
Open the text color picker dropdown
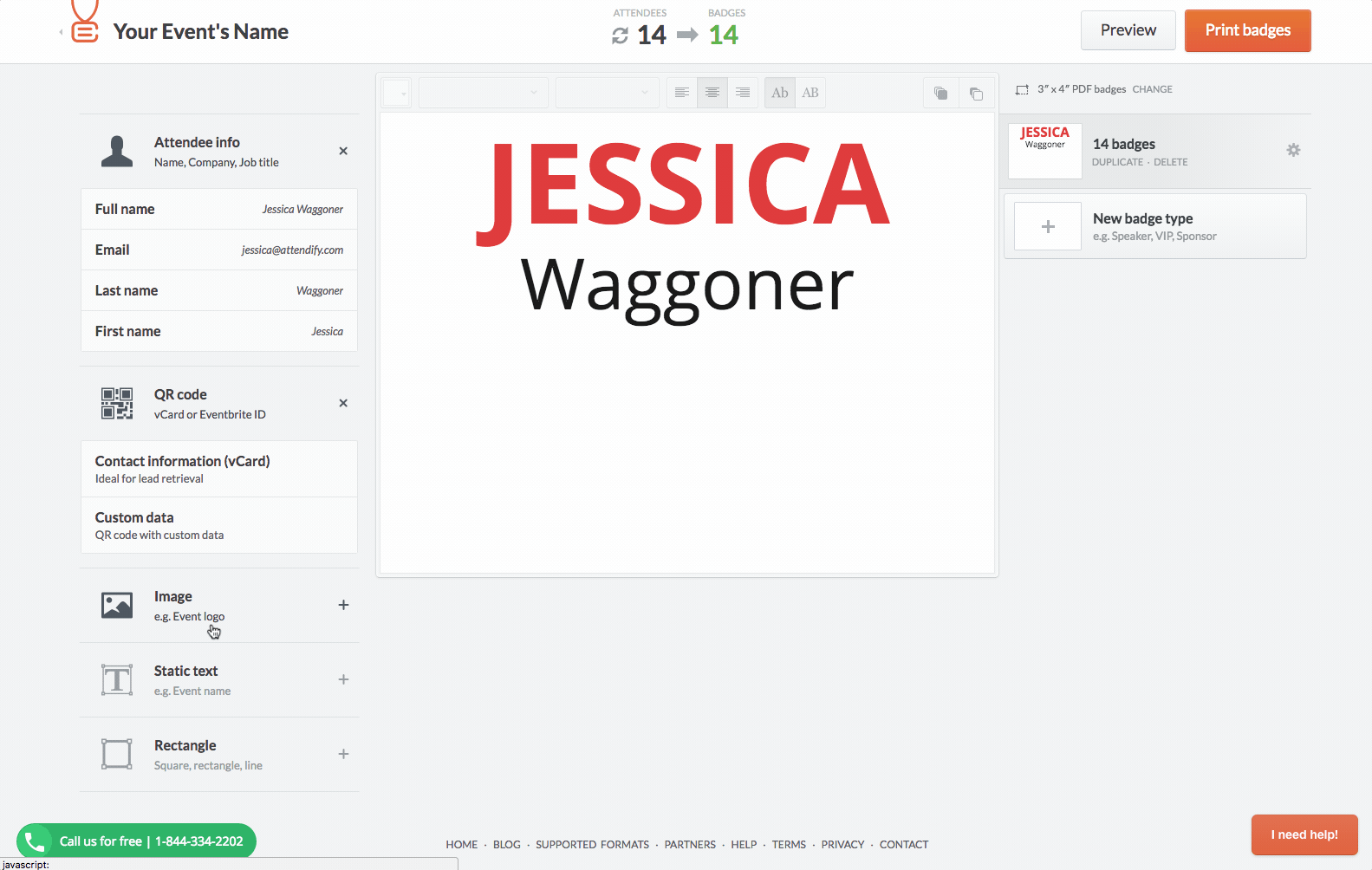click(x=396, y=93)
